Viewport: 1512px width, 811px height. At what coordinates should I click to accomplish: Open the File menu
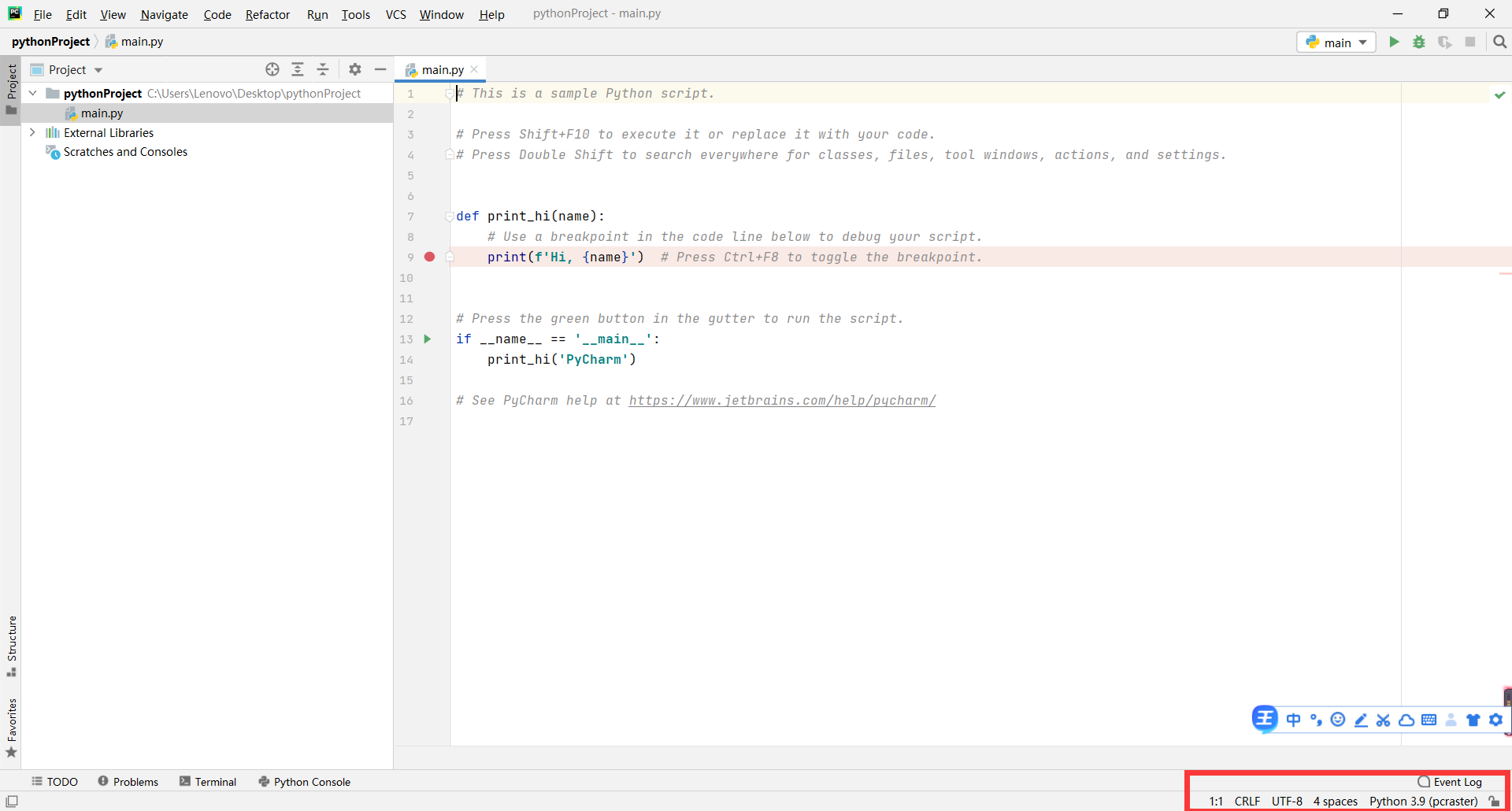[43, 14]
